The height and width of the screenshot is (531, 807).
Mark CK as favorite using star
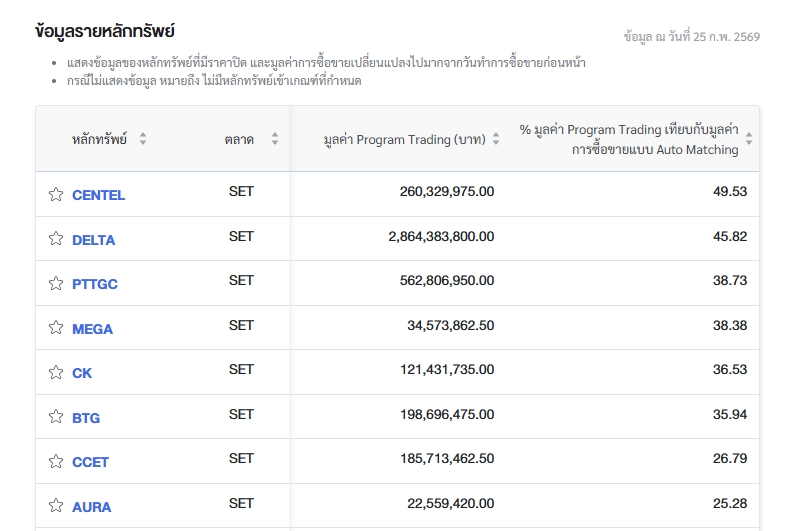56,373
